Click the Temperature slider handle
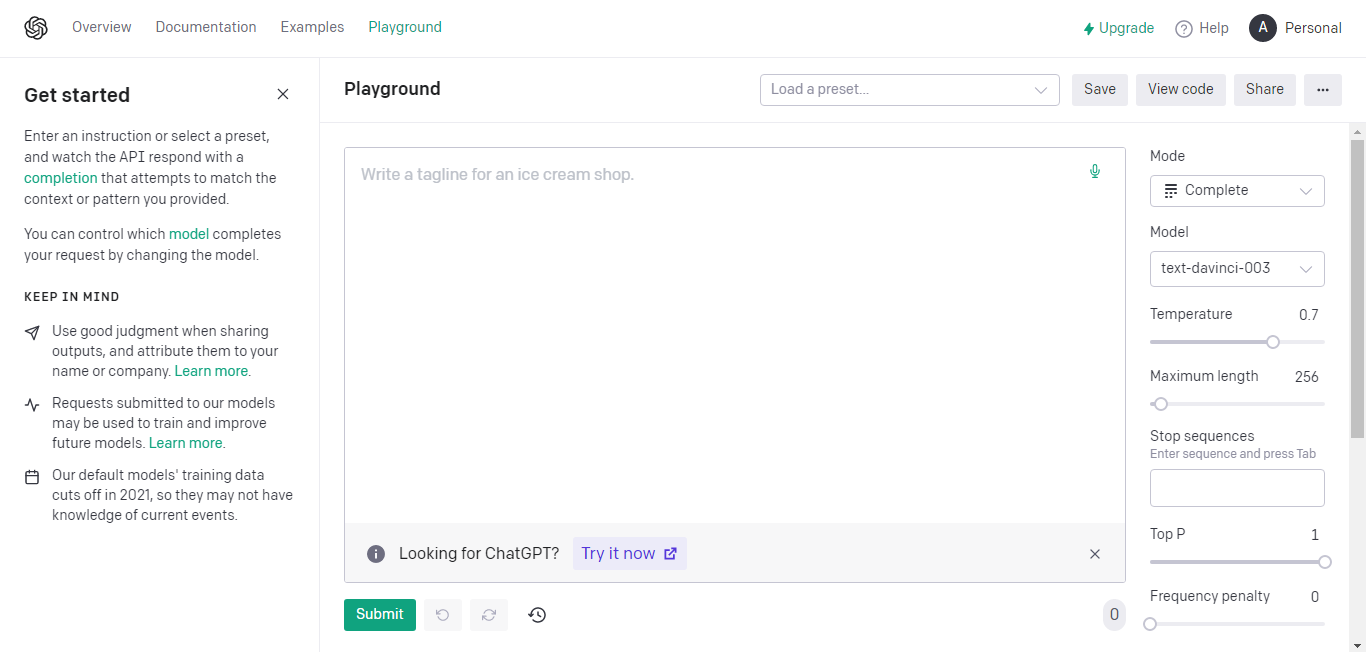The height and width of the screenshot is (652, 1366). pyautogui.click(x=1273, y=342)
